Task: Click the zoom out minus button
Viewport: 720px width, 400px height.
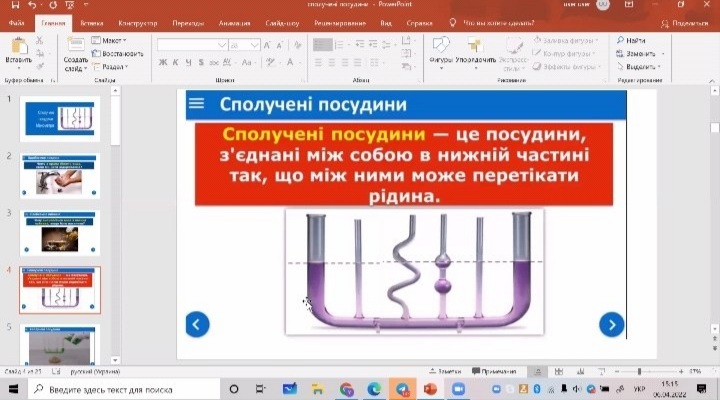Action: (x=617, y=371)
